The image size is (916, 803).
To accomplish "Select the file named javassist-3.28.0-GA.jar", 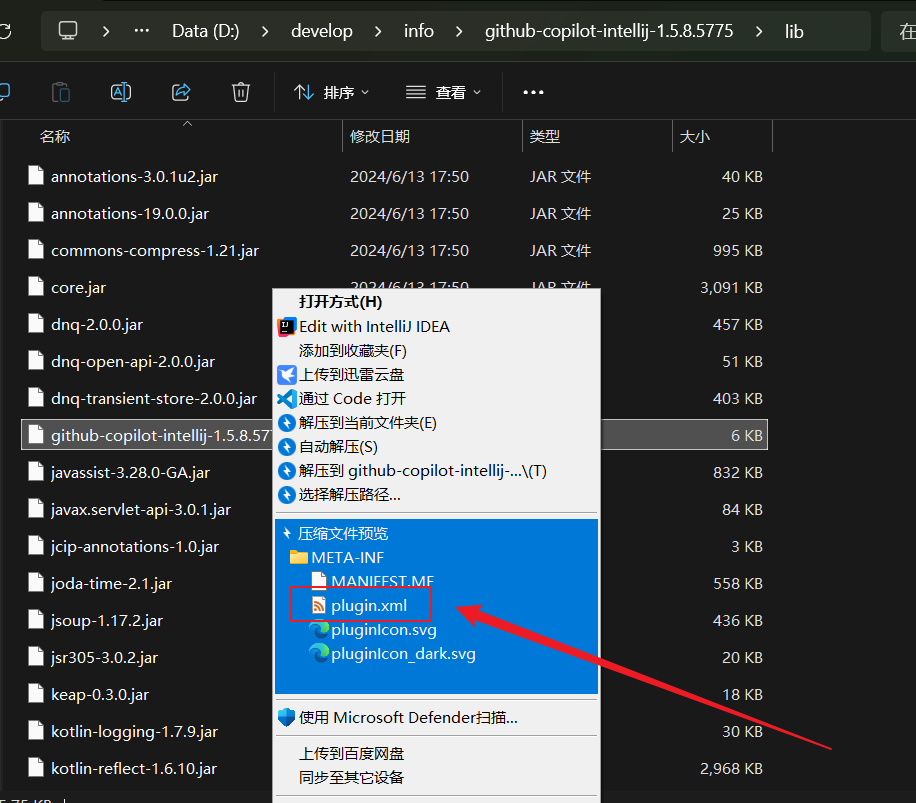I will click(x=130, y=472).
